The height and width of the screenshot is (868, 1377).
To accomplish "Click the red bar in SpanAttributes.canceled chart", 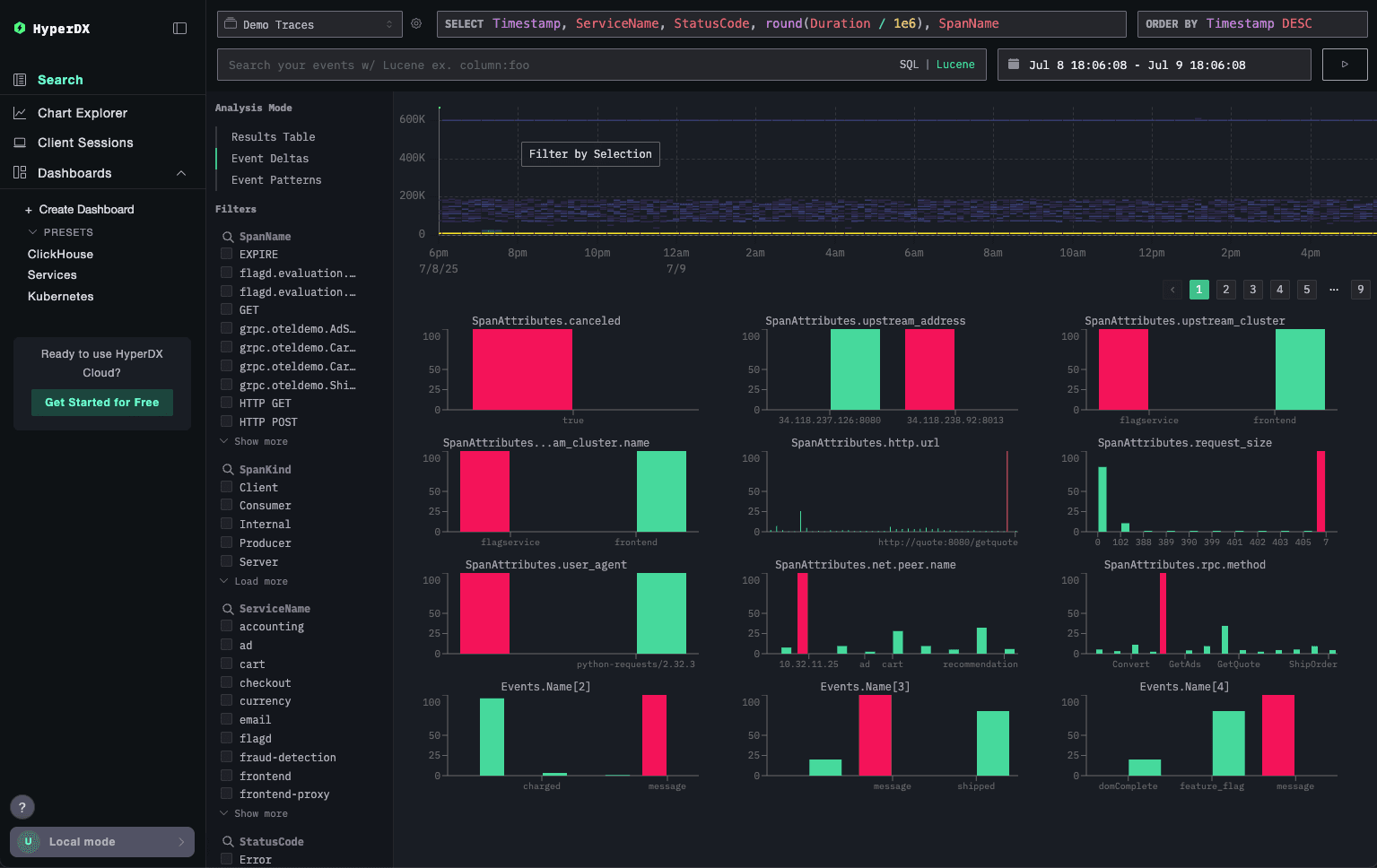I will coord(522,369).
